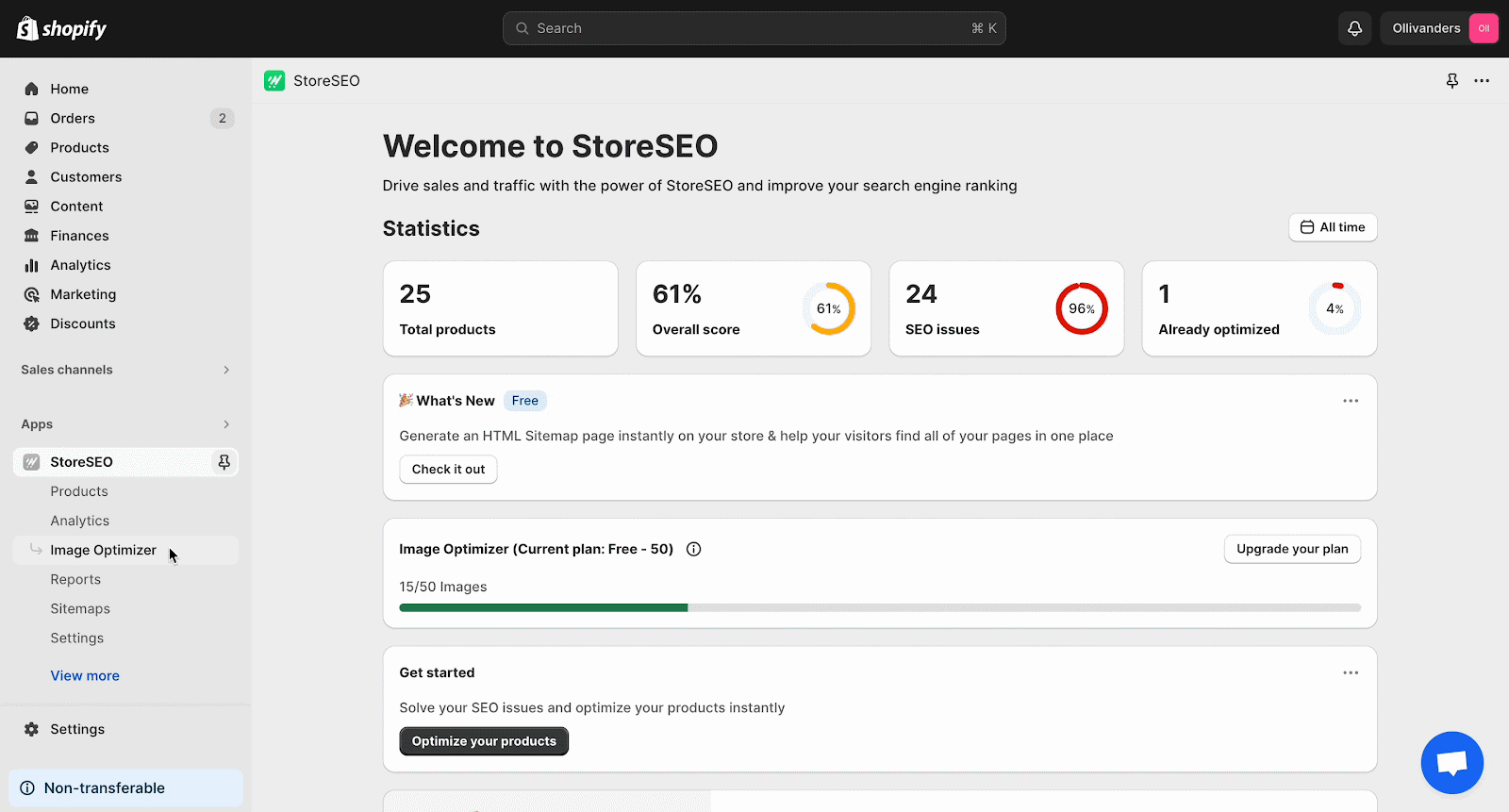Screen dimensions: 1509x812
Task: Click the Settings gear icon
Action: pos(31,729)
